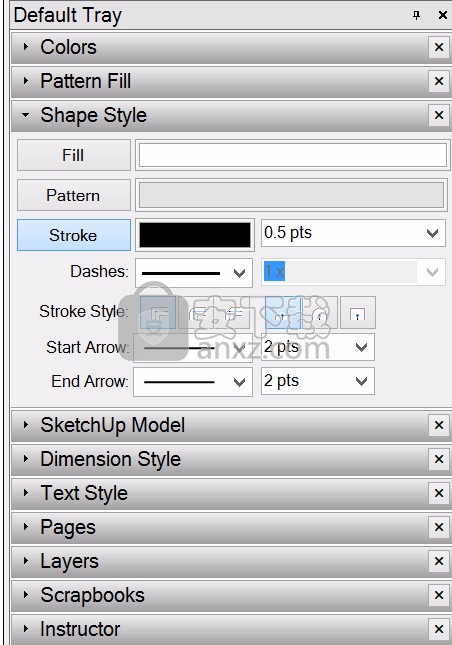Image resolution: width=452 pixels, height=645 pixels.
Task: Pin the Default Tray with pushpin icon
Action: pyautogui.click(x=417, y=15)
